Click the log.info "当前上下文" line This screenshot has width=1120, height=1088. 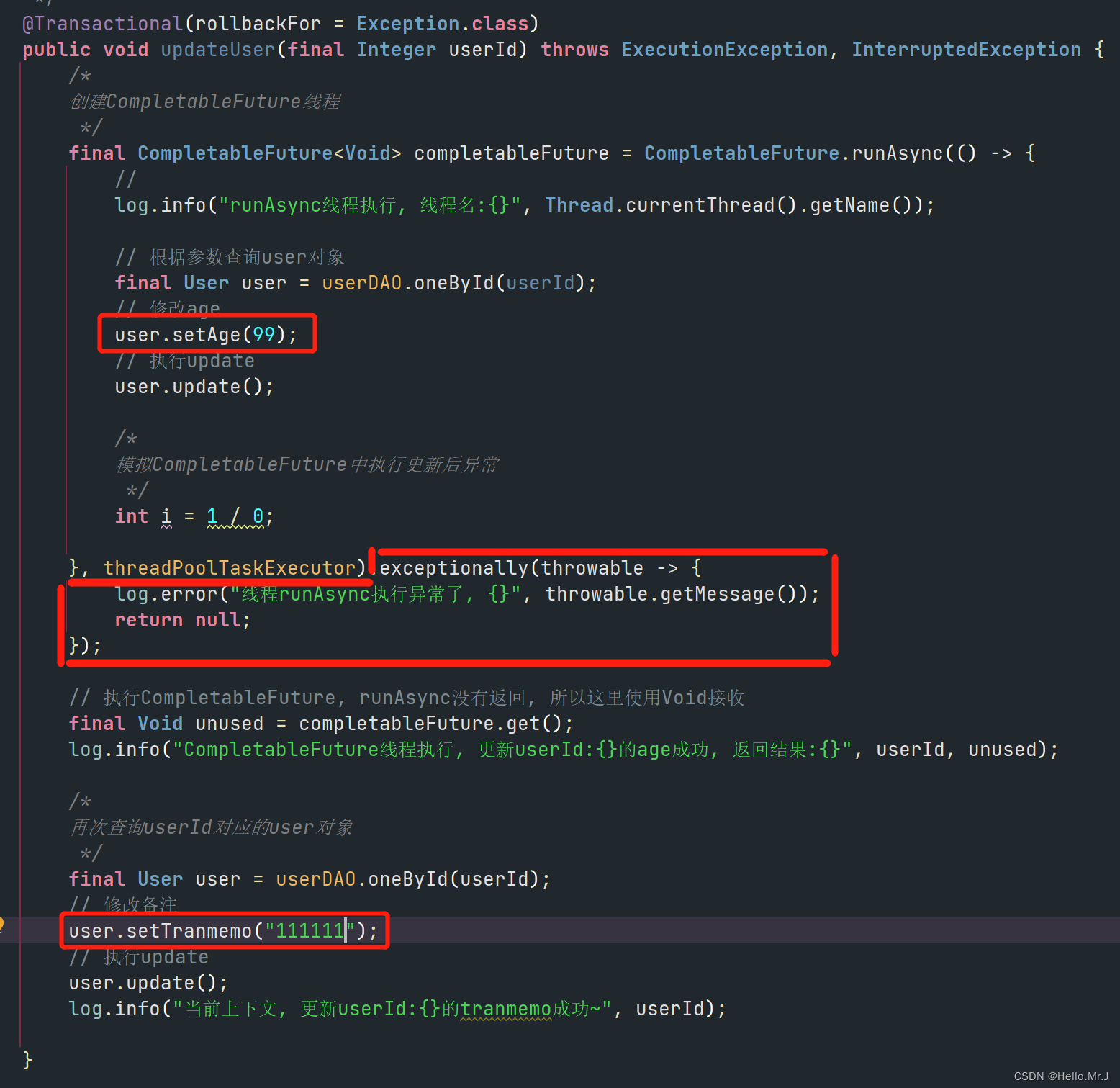397,1009
